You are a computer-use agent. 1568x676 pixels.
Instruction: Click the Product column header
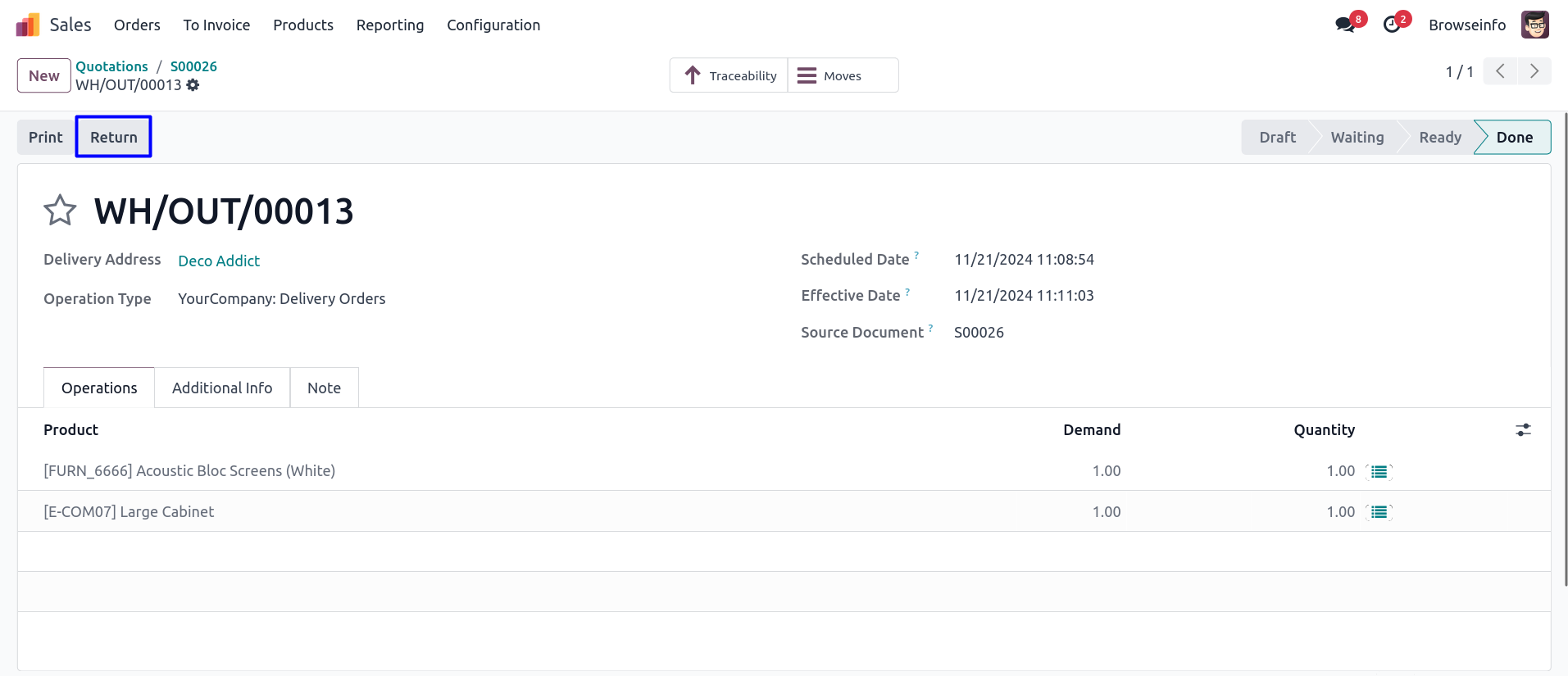coord(70,430)
